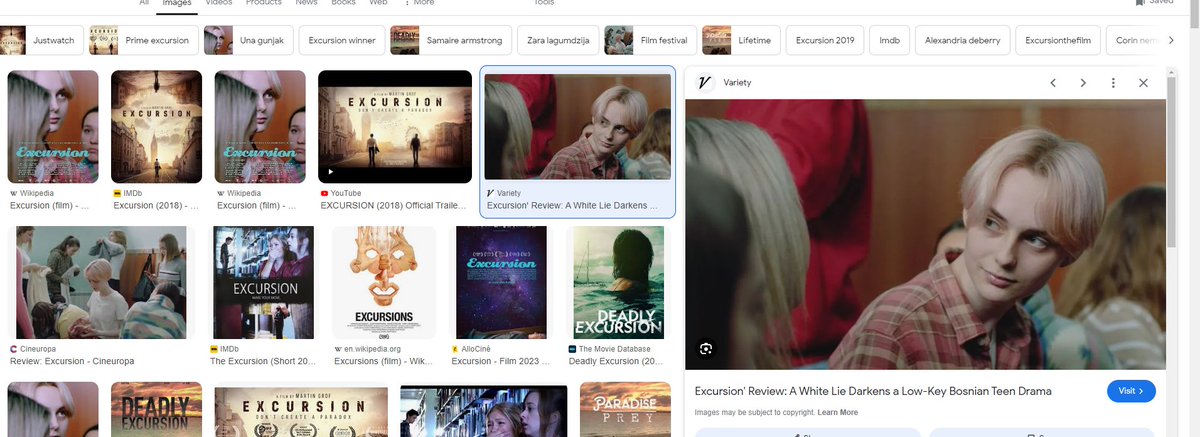Select the Excursionthefilm filter chip
The height and width of the screenshot is (437, 1200).
pyautogui.click(x=1058, y=40)
